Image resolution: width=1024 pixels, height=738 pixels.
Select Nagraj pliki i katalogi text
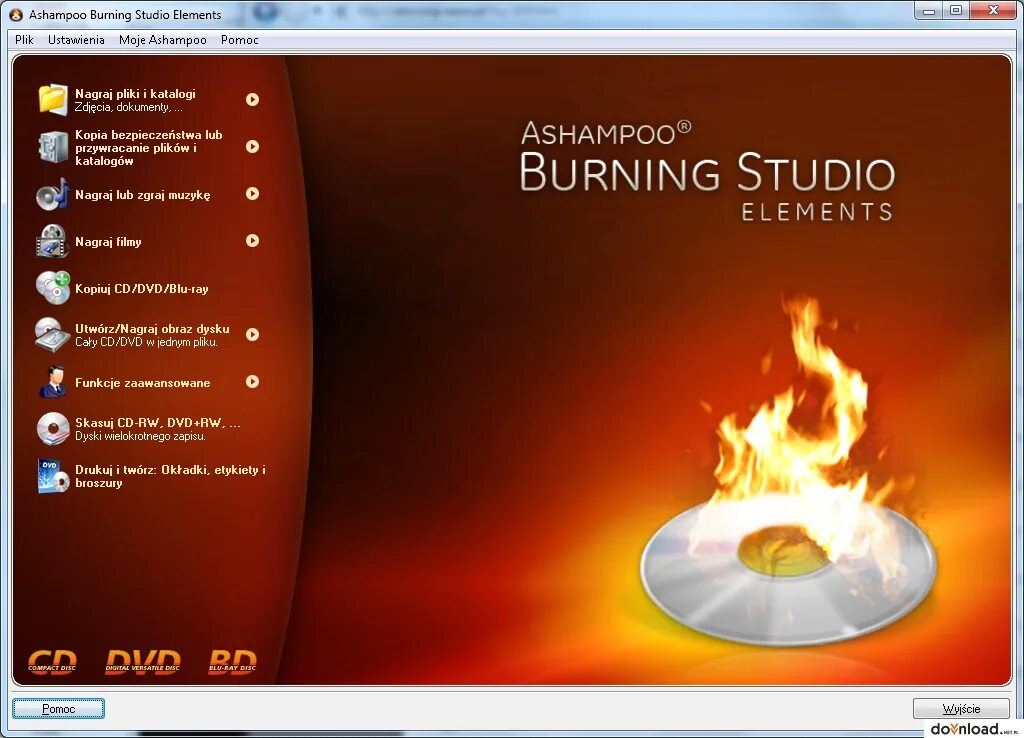pos(135,93)
